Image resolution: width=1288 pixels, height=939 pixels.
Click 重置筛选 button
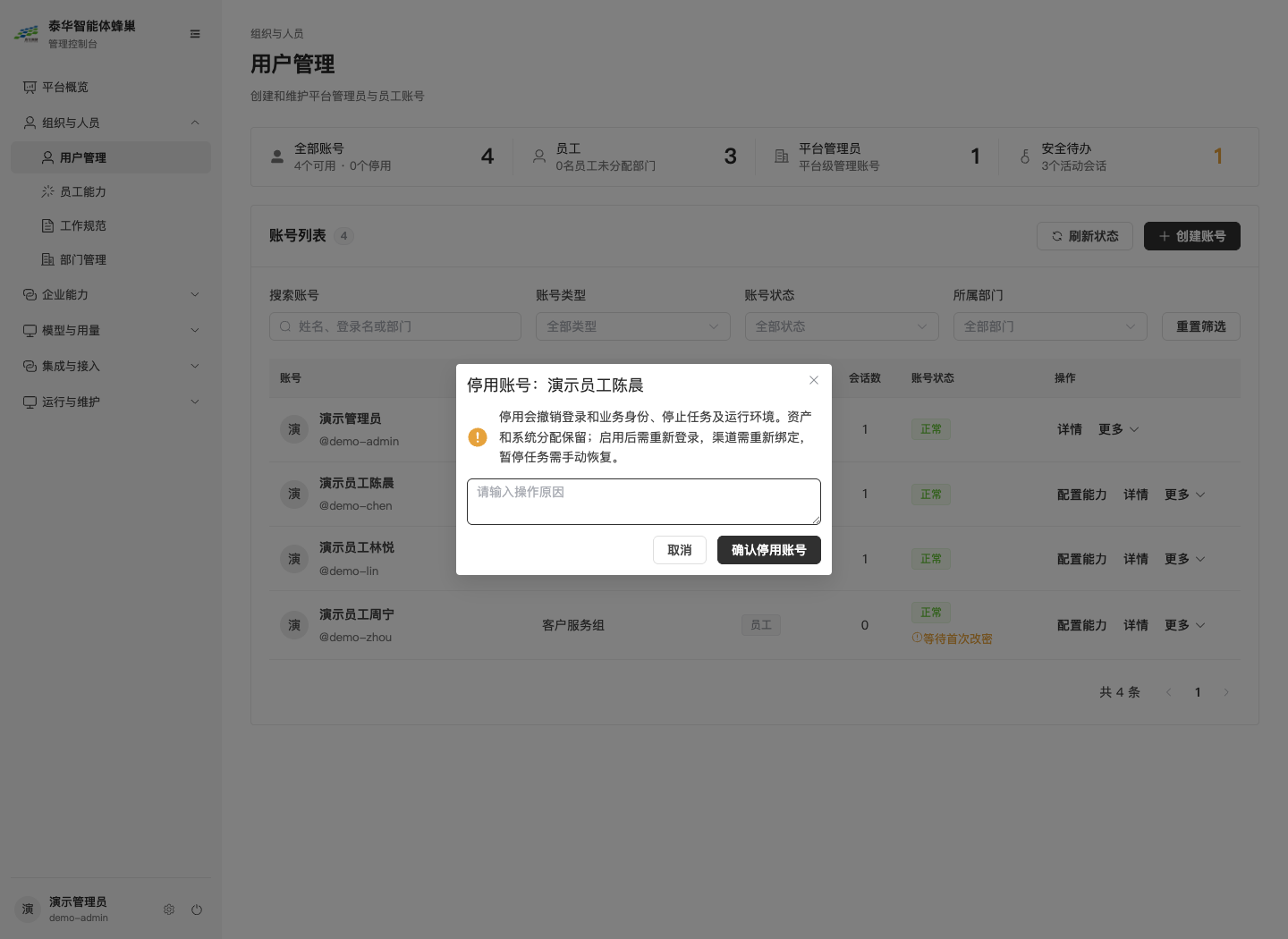pyautogui.click(x=1201, y=326)
